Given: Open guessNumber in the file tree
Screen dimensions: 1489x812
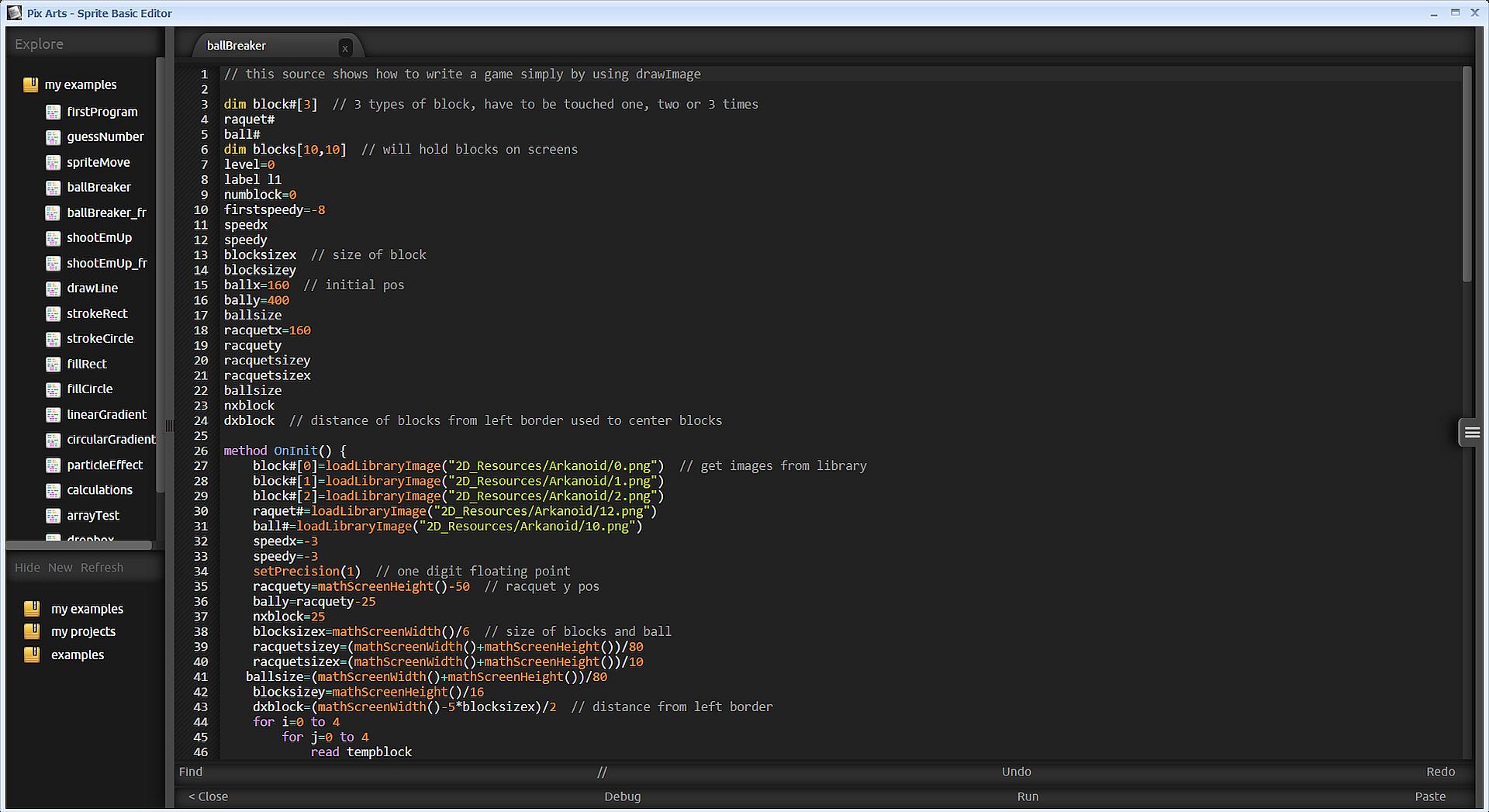Looking at the screenshot, I should coord(105,137).
